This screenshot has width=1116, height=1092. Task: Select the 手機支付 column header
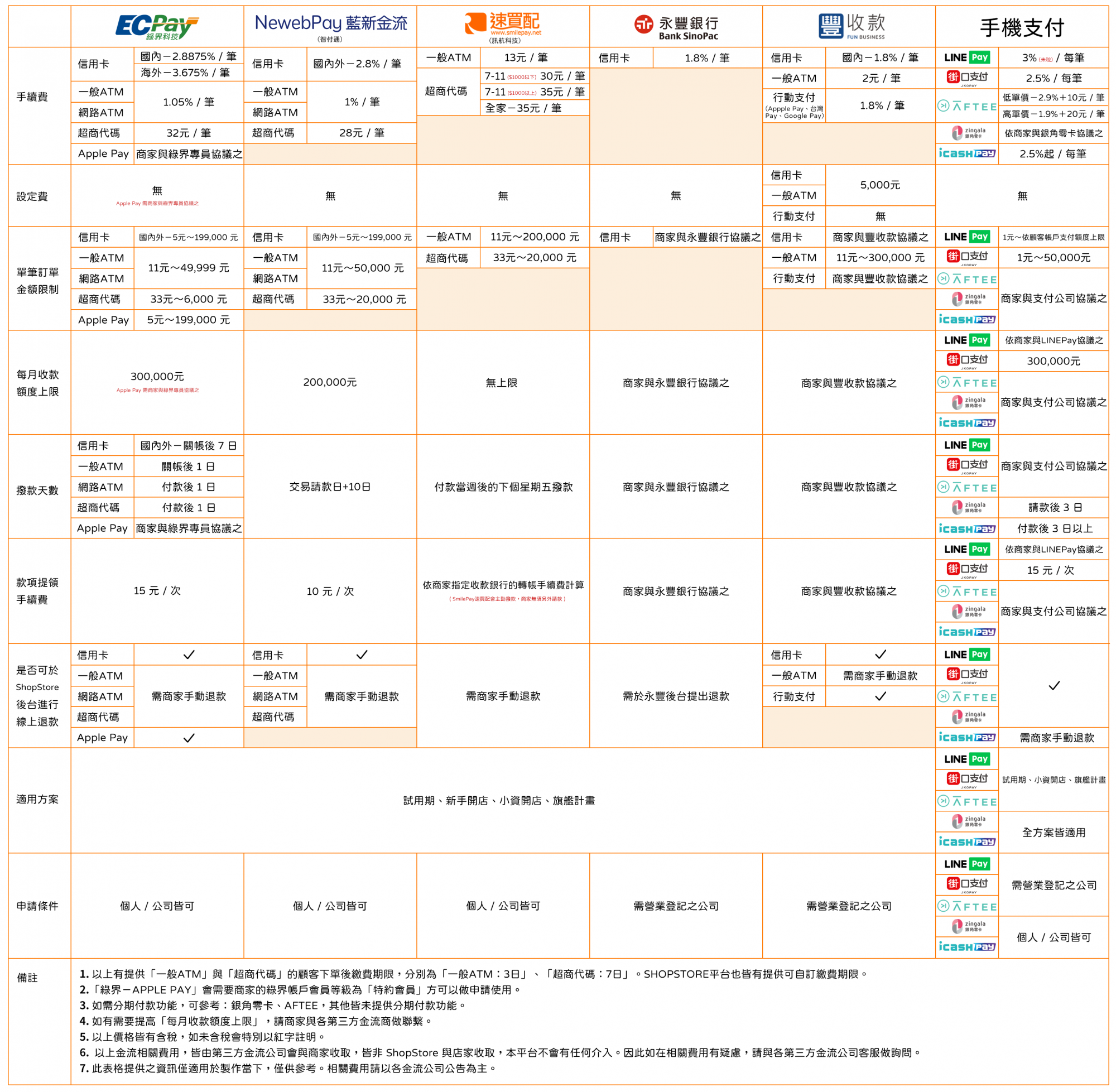1022,27
